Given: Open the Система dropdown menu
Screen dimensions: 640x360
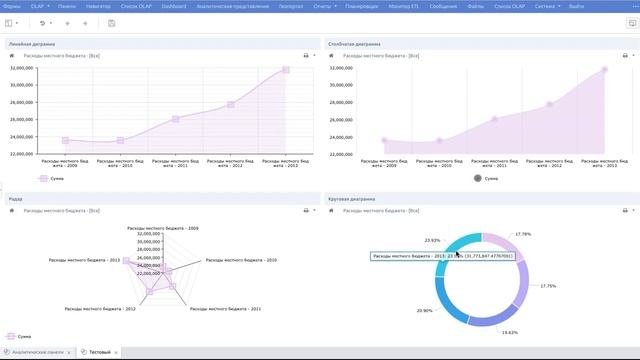Looking at the screenshot, I should pos(547,6).
